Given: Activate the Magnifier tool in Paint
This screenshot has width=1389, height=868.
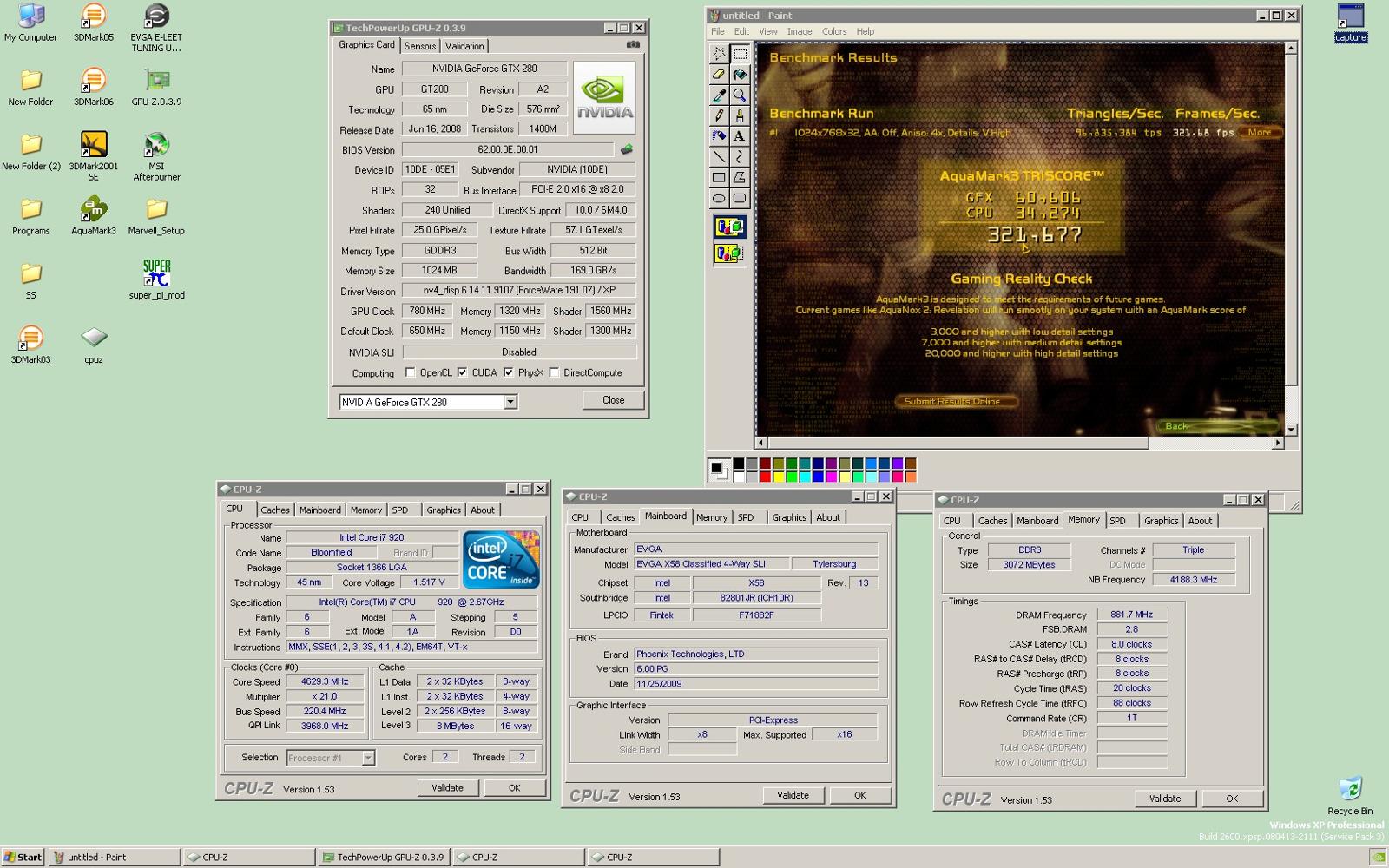Looking at the screenshot, I should pyautogui.click(x=740, y=95).
